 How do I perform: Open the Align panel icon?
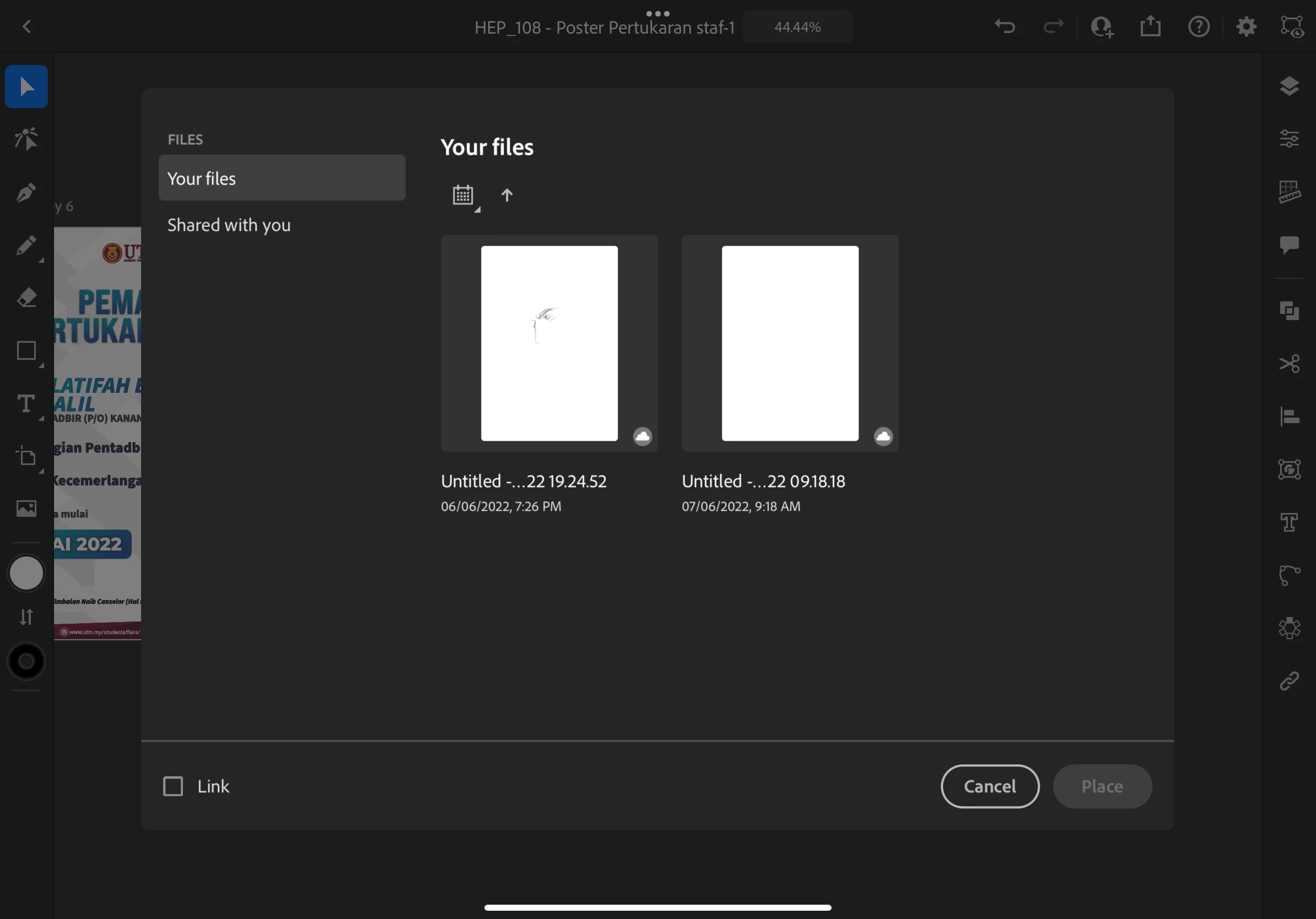(1289, 417)
